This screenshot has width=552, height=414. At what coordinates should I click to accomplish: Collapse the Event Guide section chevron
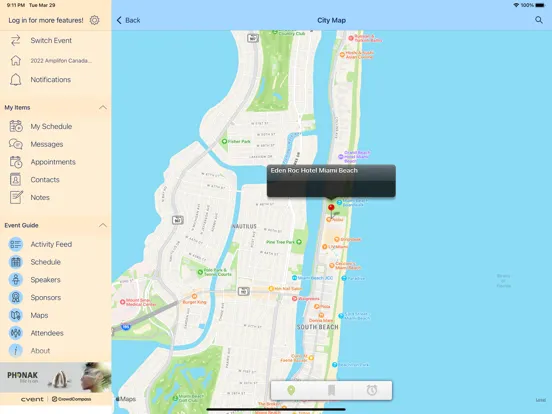click(103, 225)
